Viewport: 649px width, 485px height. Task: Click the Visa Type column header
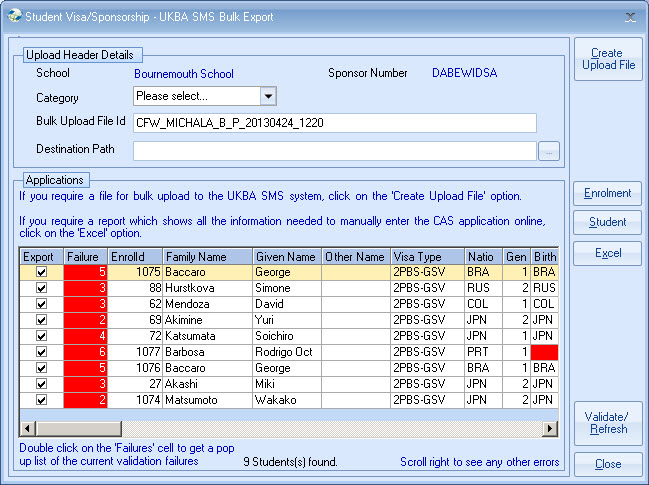428,257
